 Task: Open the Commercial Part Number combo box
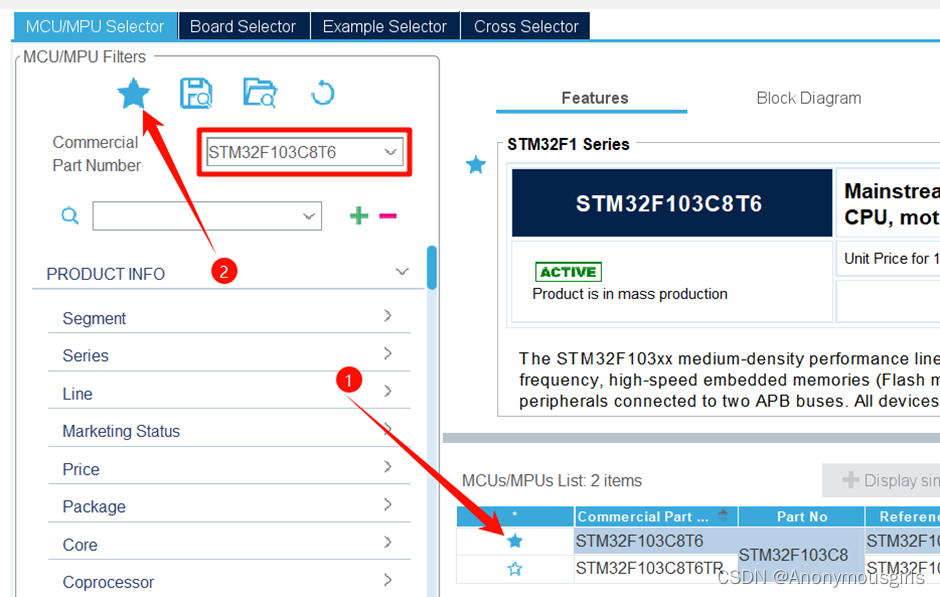click(x=305, y=152)
